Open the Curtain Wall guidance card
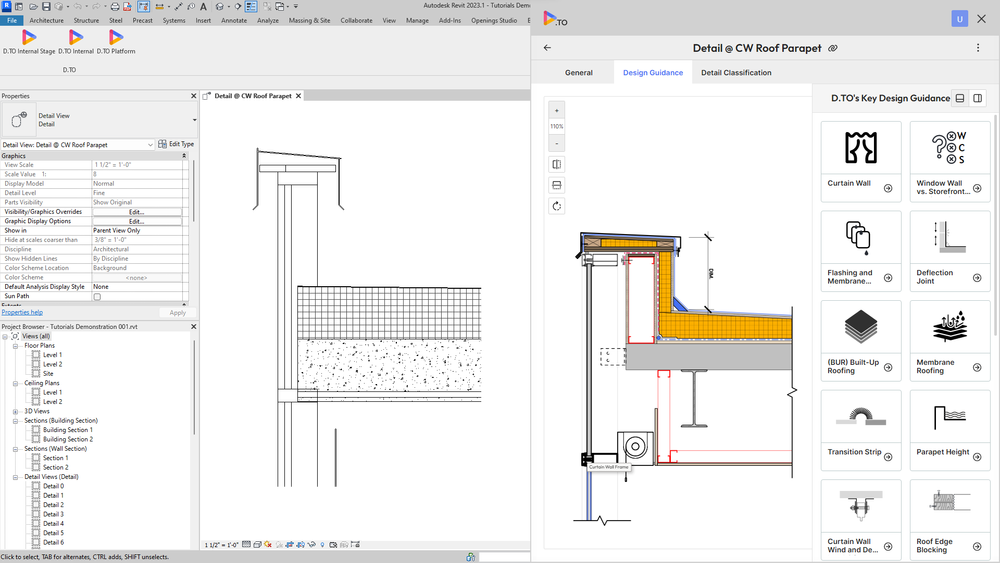Screen dimensions: 1000x563 [x=860, y=161]
